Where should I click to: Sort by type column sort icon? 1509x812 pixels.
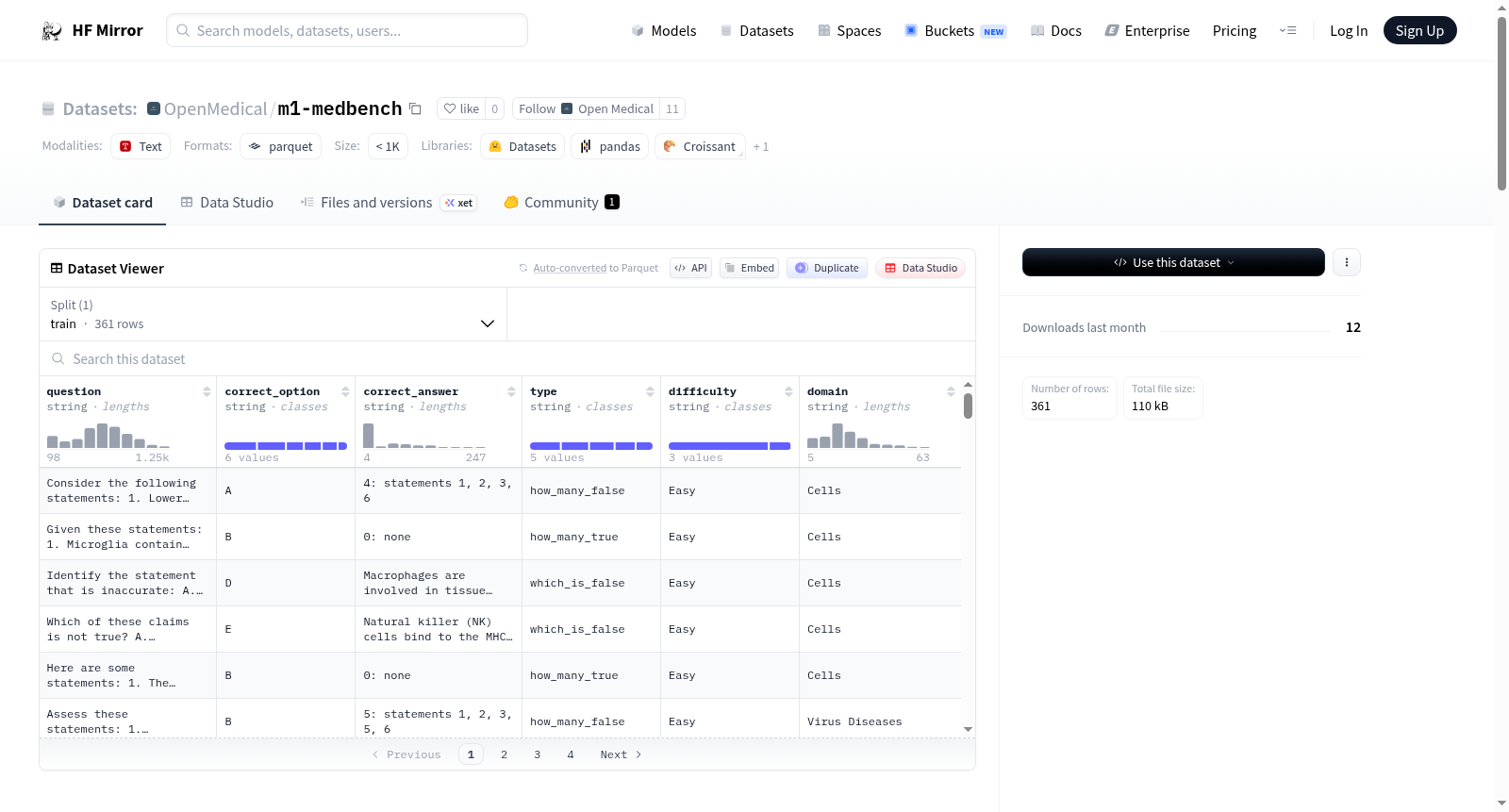click(650, 391)
